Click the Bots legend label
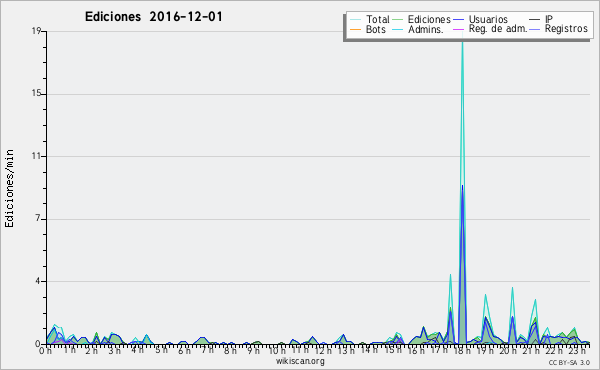 click(x=376, y=29)
